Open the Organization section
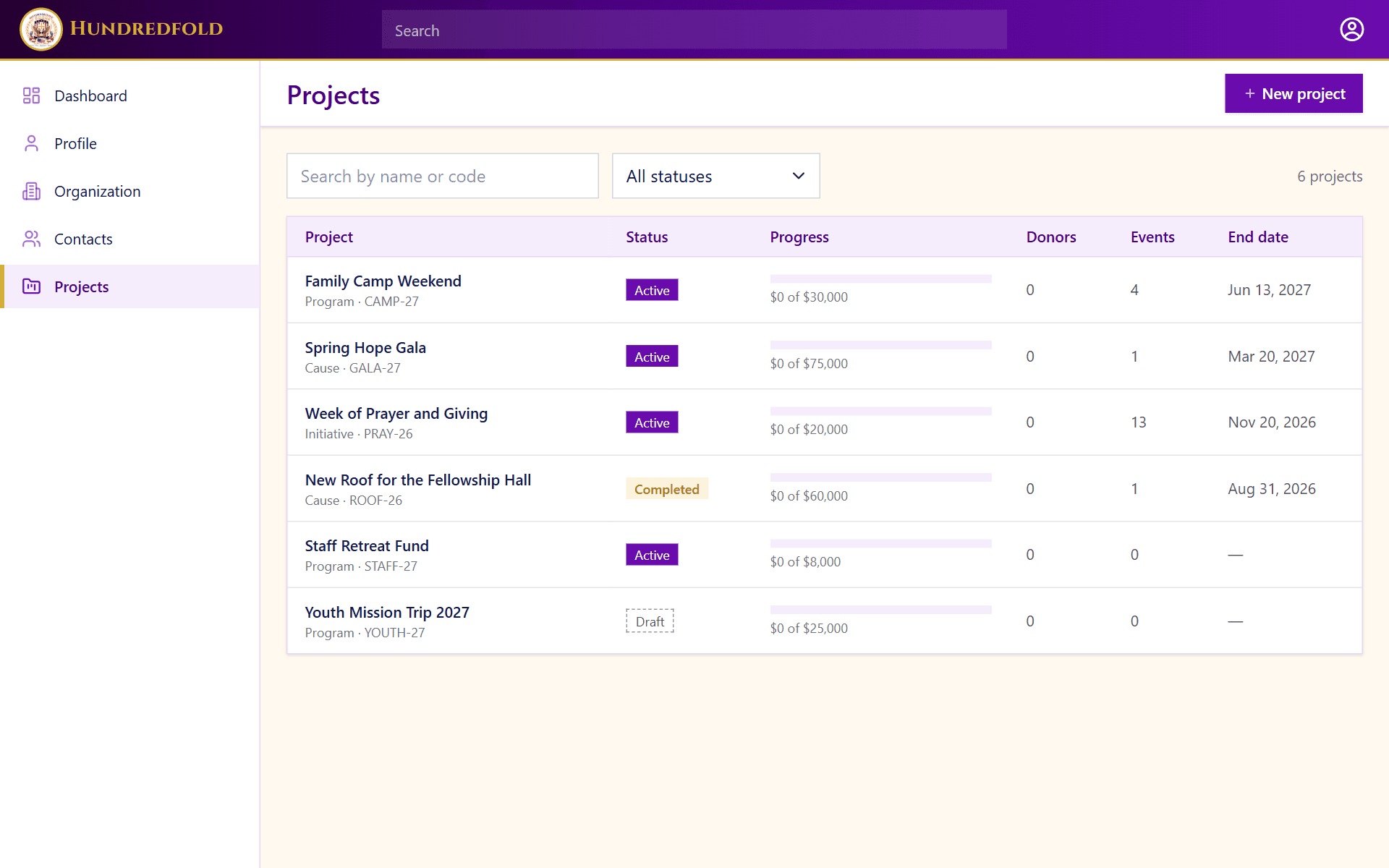Viewport: 1389px width, 868px height. [130, 191]
